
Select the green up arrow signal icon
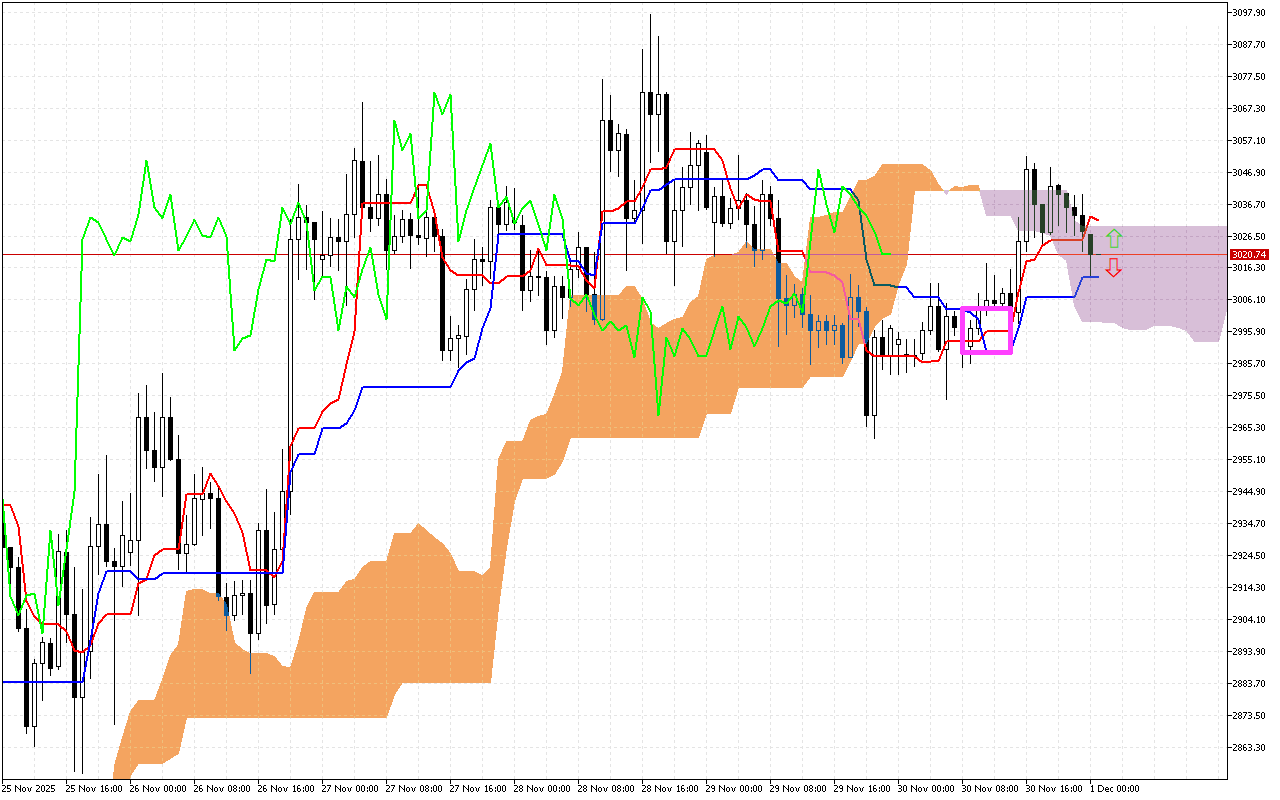(x=1113, y=238)
